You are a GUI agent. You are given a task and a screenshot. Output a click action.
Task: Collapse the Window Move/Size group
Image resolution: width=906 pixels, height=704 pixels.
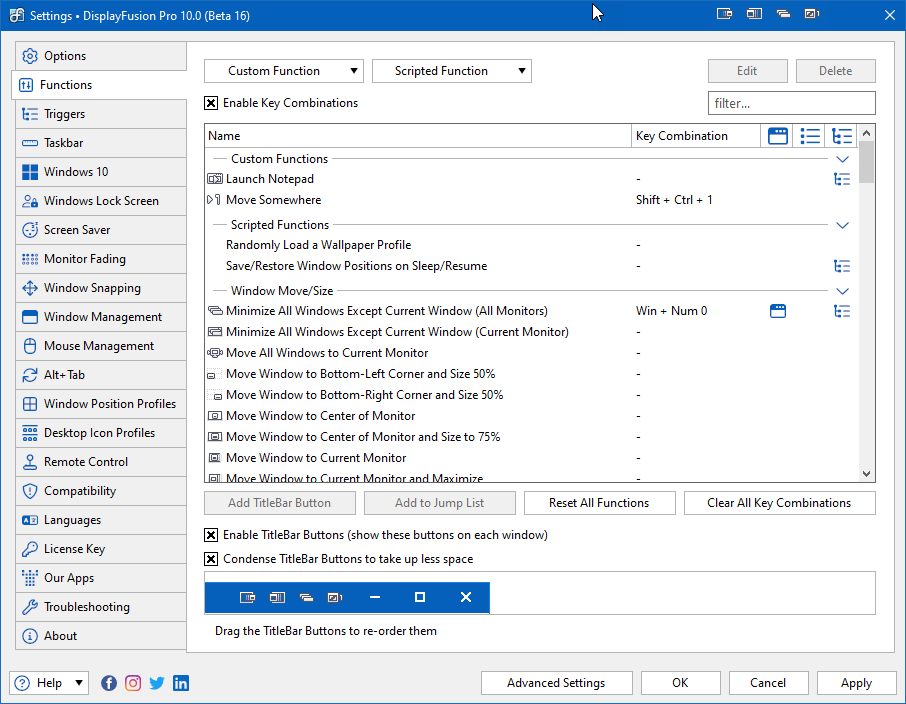pyautogui.click(x=842, y=291)
